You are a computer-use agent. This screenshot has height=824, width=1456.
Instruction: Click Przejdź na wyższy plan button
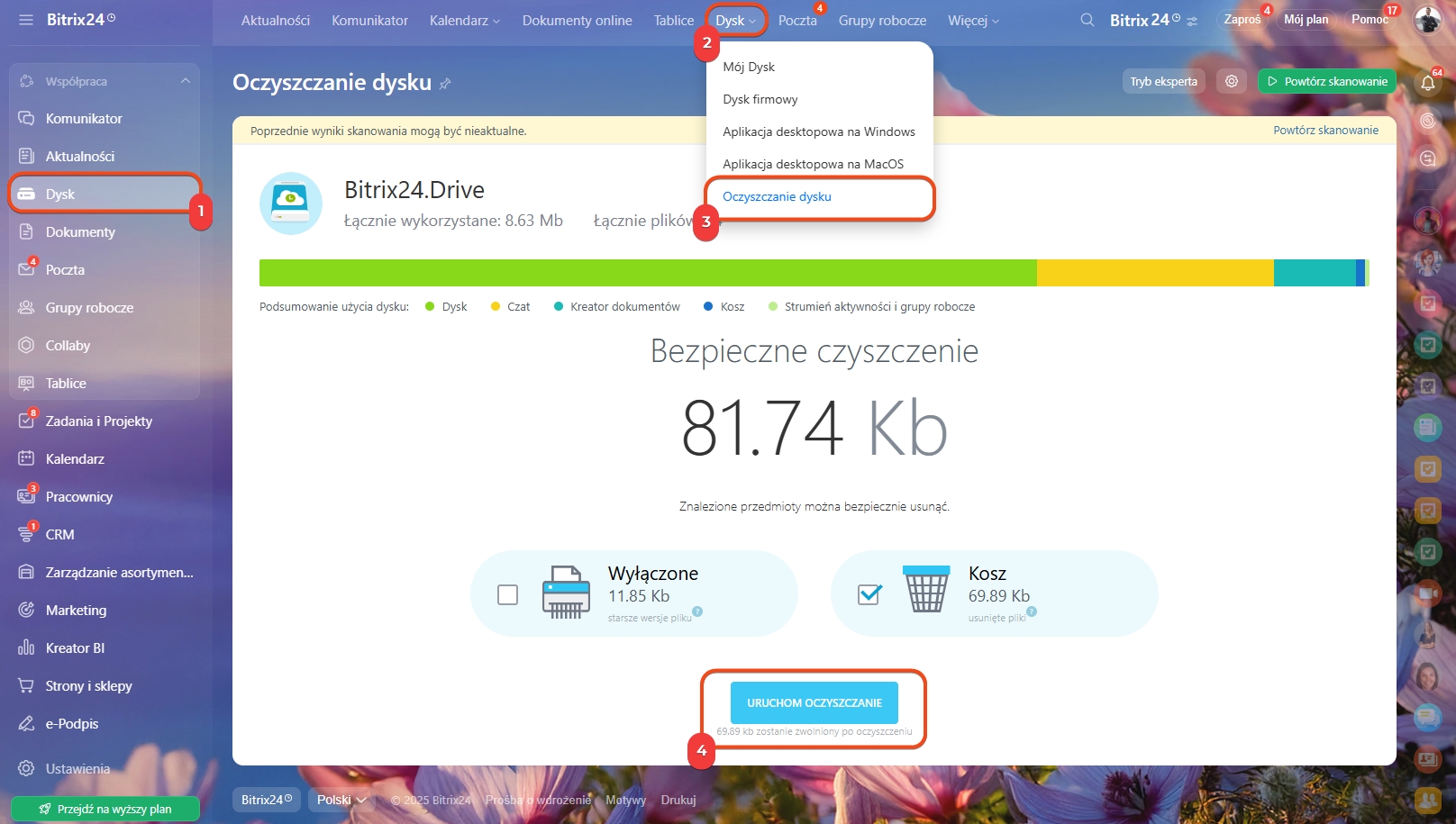(105, 809)
